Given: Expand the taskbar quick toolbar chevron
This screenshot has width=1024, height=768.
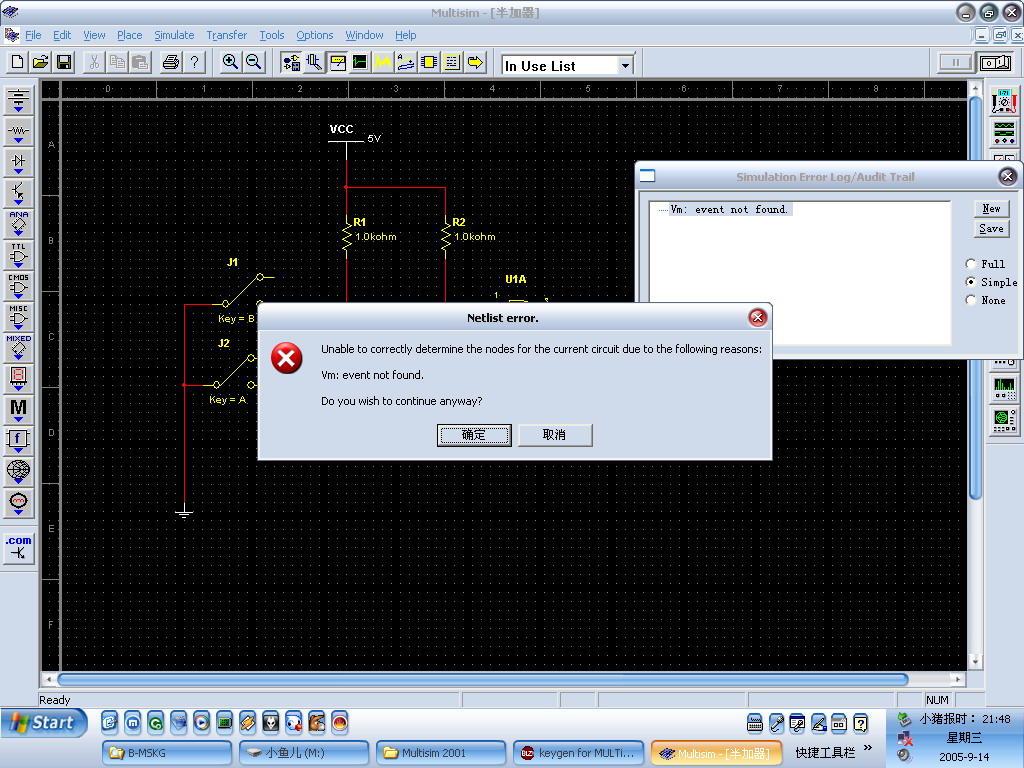Looking at the screenshot, I should pyautogui.click(x=868, y=748).
